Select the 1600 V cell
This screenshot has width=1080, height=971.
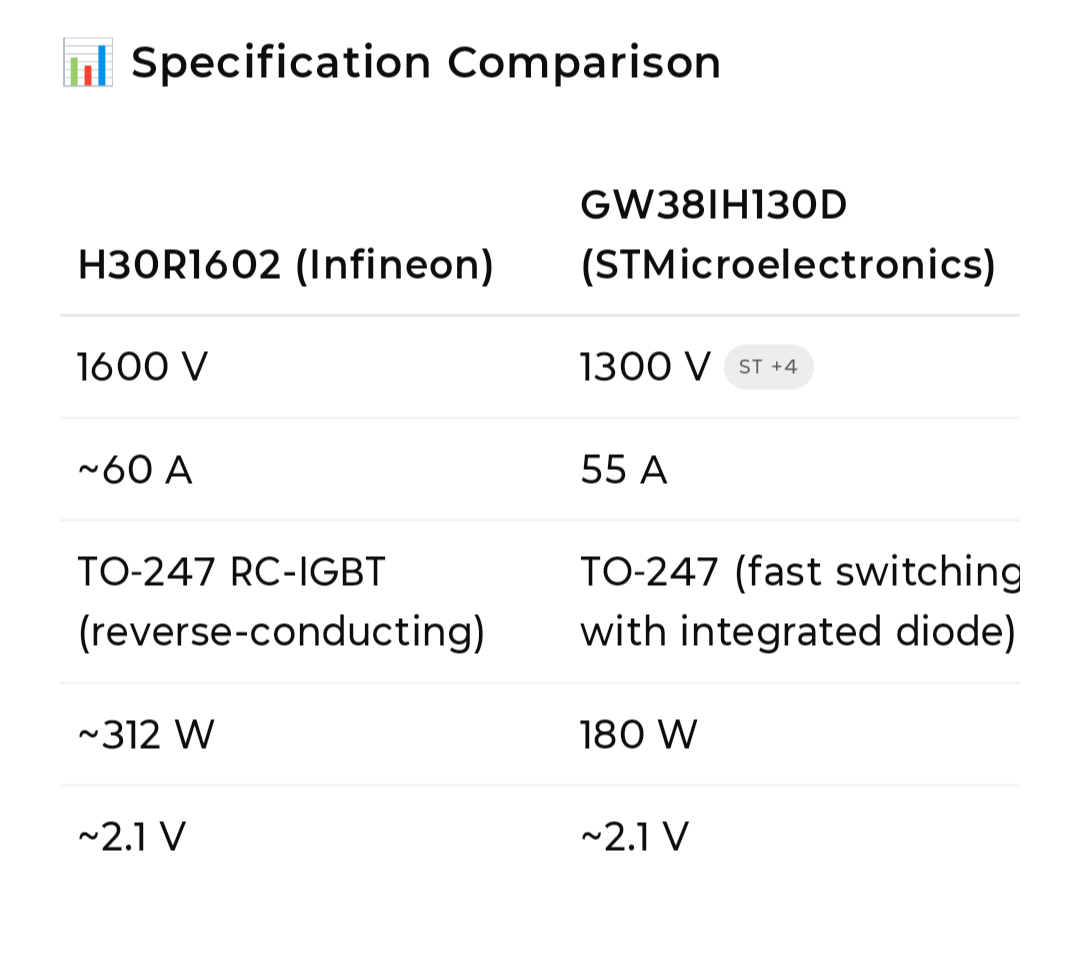142,366
